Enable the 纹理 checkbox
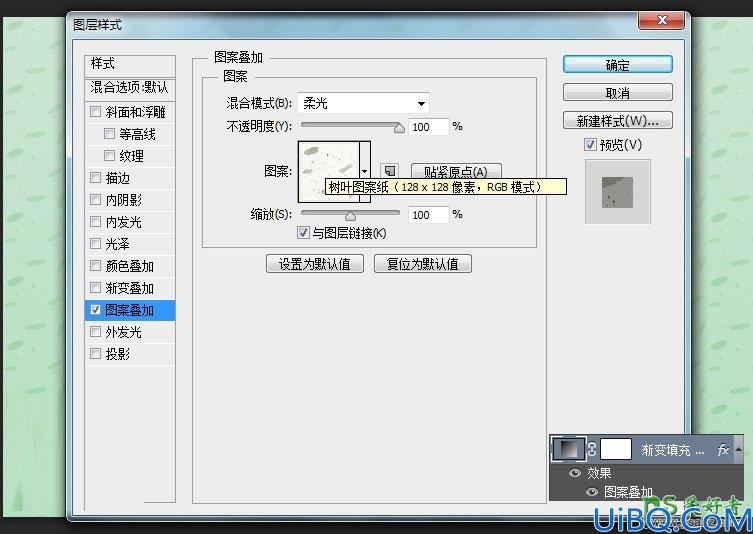753x534 pixels. pyautogui.click(x=109, y=156)
